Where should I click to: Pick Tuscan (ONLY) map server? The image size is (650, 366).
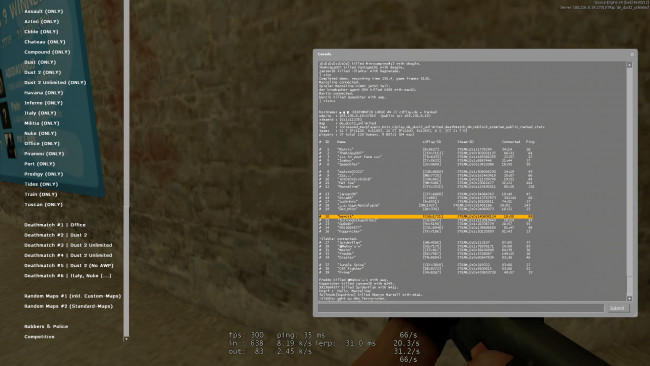tap(44, 204)
